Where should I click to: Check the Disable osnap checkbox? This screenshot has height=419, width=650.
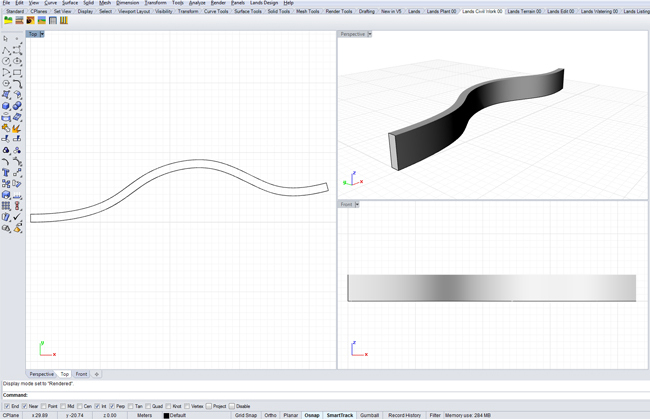coord(231,406)
